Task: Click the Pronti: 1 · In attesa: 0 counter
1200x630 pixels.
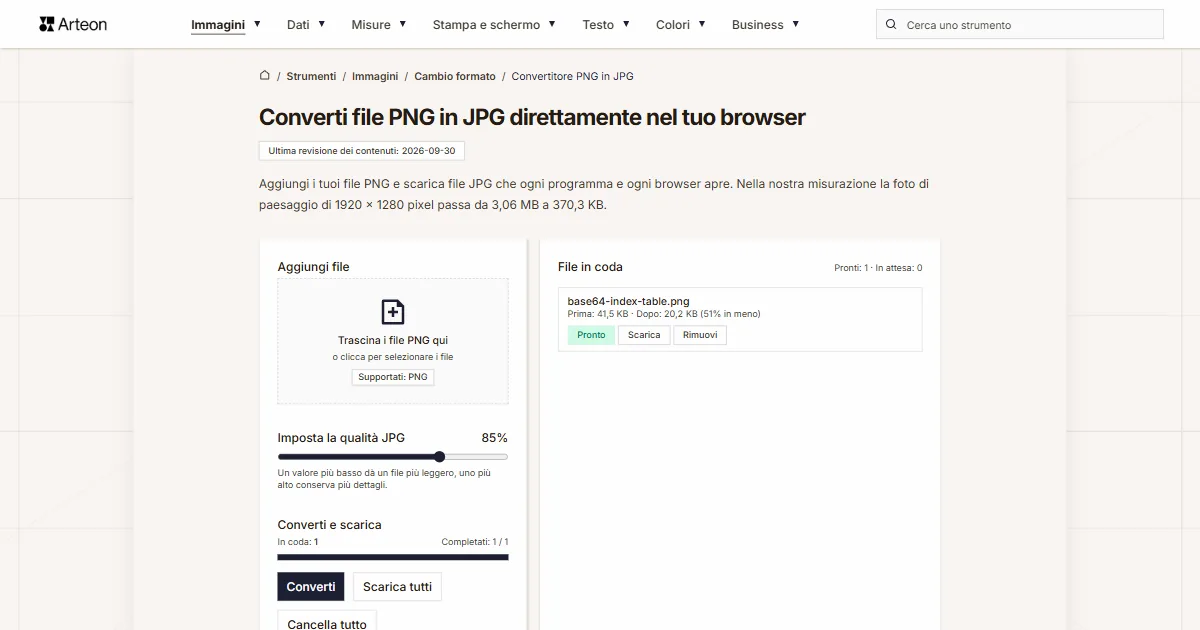Action: 878,268
